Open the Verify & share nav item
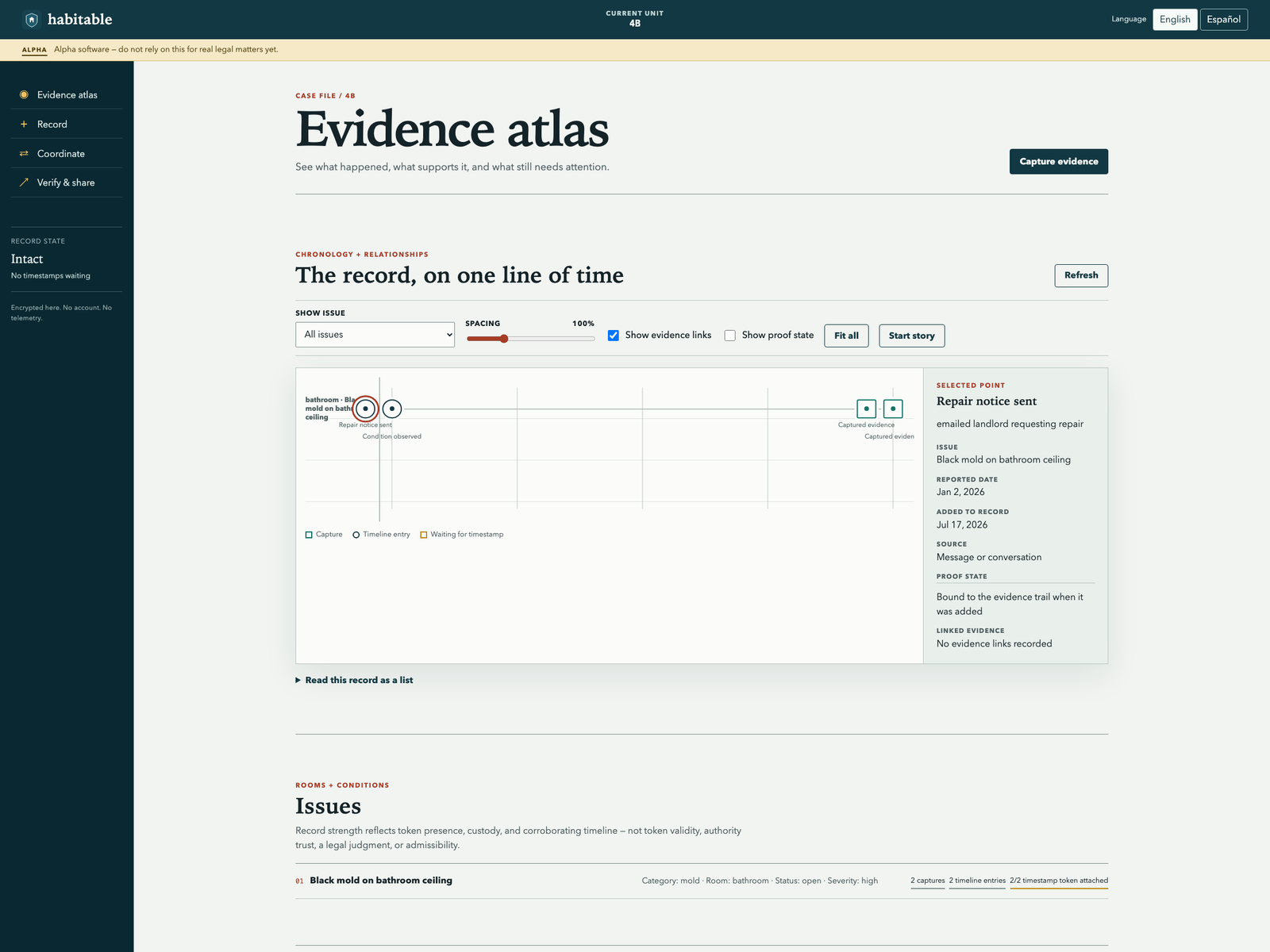1270x952 pixels. (67, 182)
